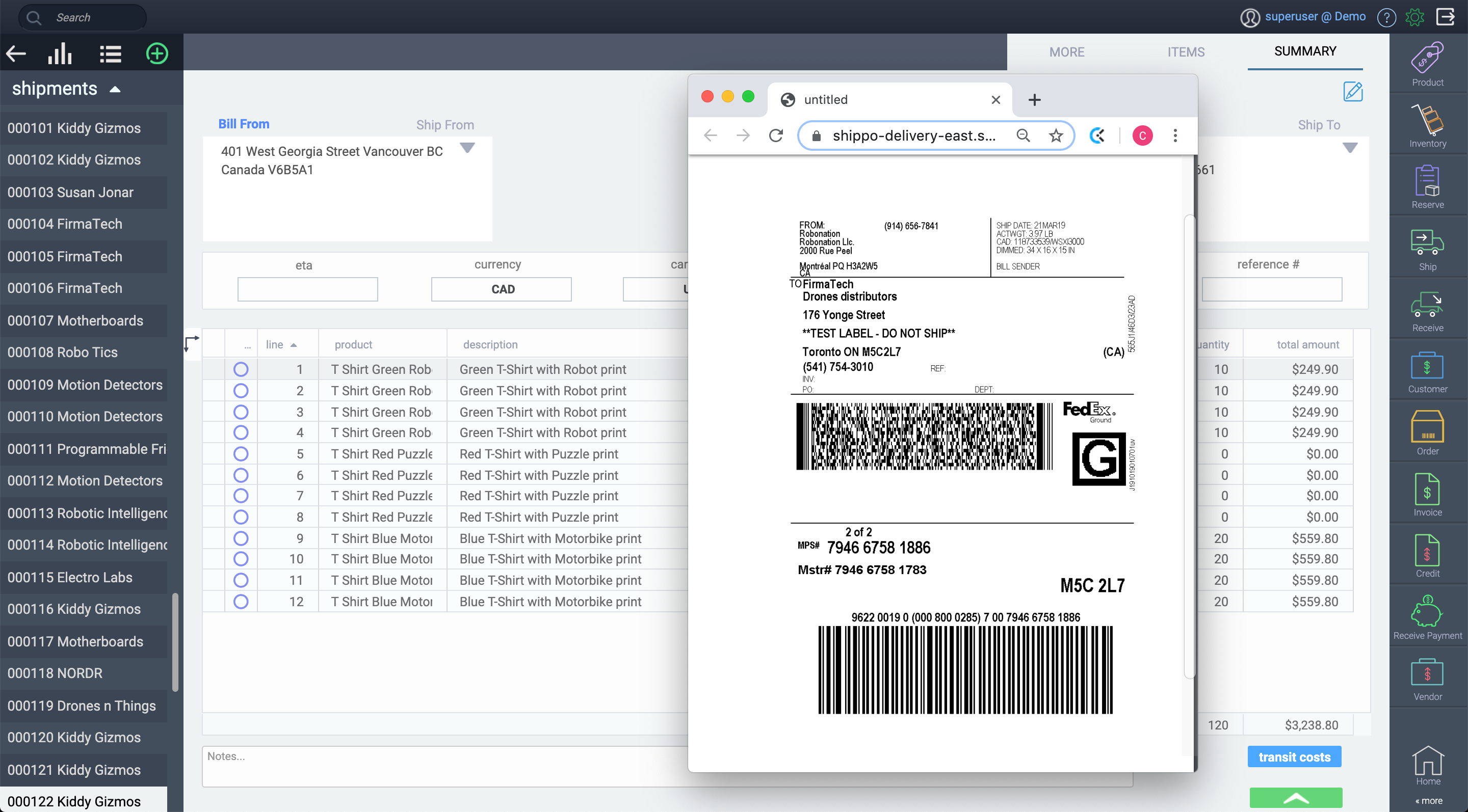Click the green add new shipment icon
Image resolution: width=1468 pixels, height=812 pixels.
[x=156, y=54]
